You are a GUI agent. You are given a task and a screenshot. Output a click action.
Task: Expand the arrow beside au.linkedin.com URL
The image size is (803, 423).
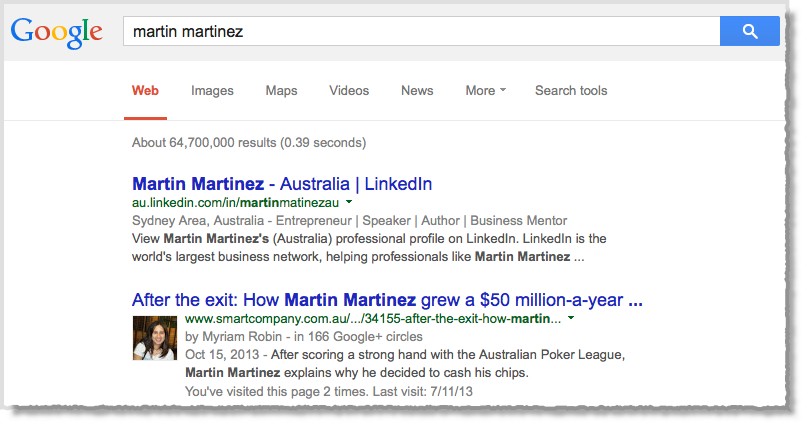click(x=349, y=202)
